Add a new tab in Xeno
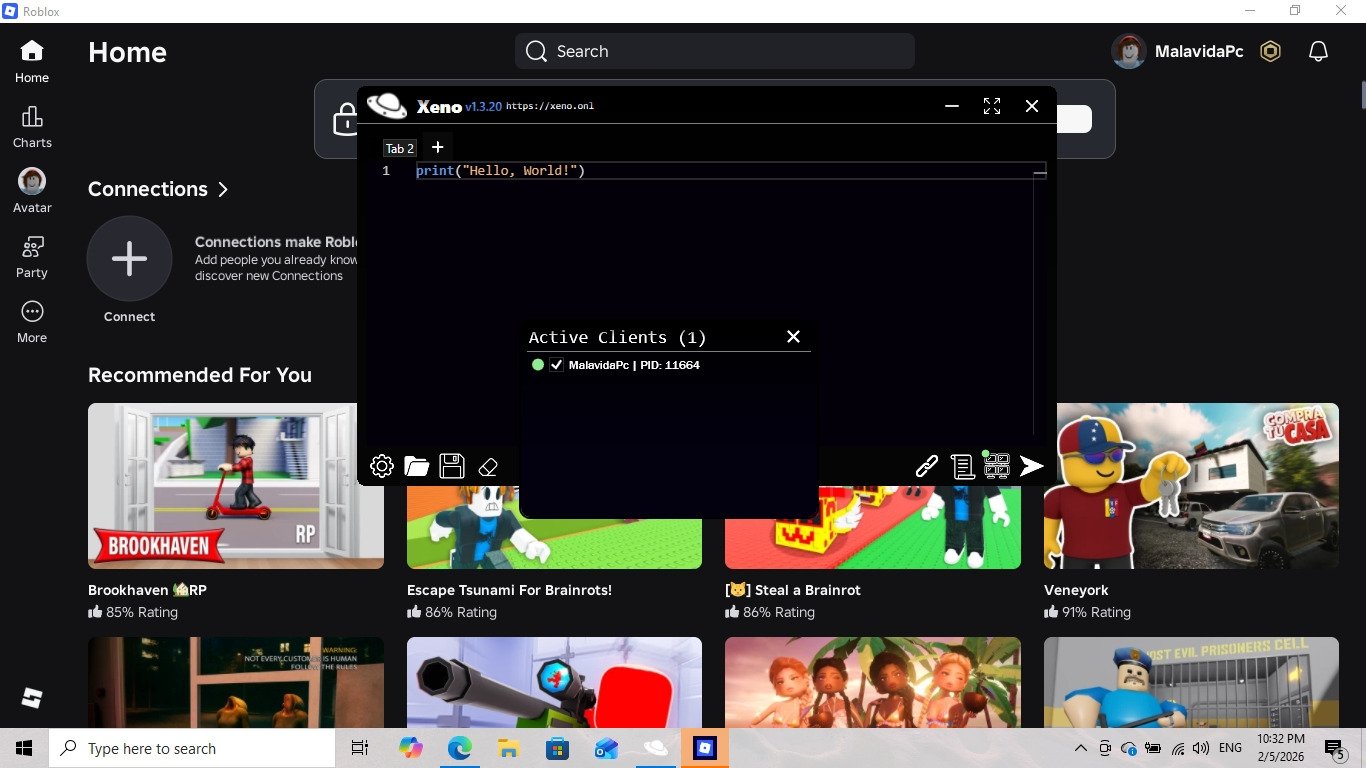 click(x=437, y=147)
